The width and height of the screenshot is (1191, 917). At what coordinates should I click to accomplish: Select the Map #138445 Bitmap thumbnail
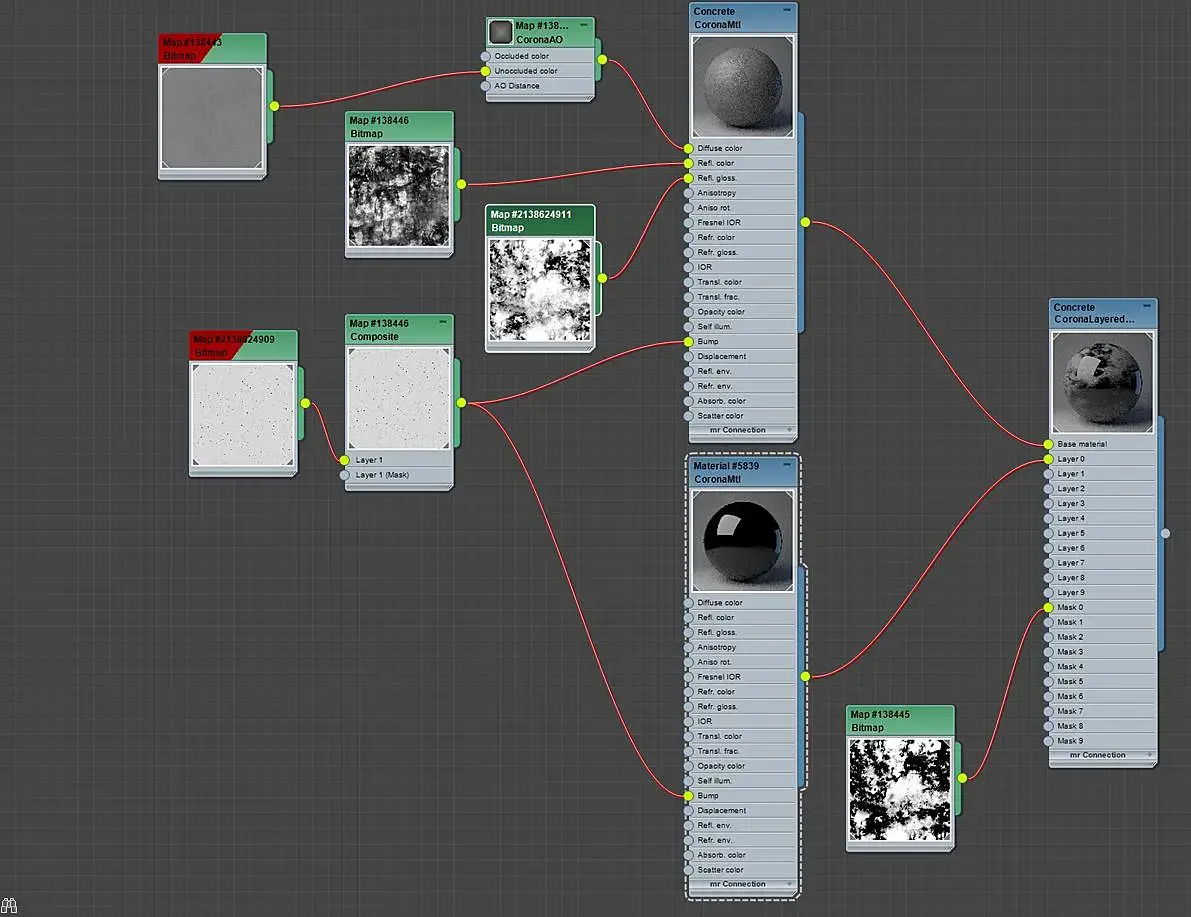point(900,790)
